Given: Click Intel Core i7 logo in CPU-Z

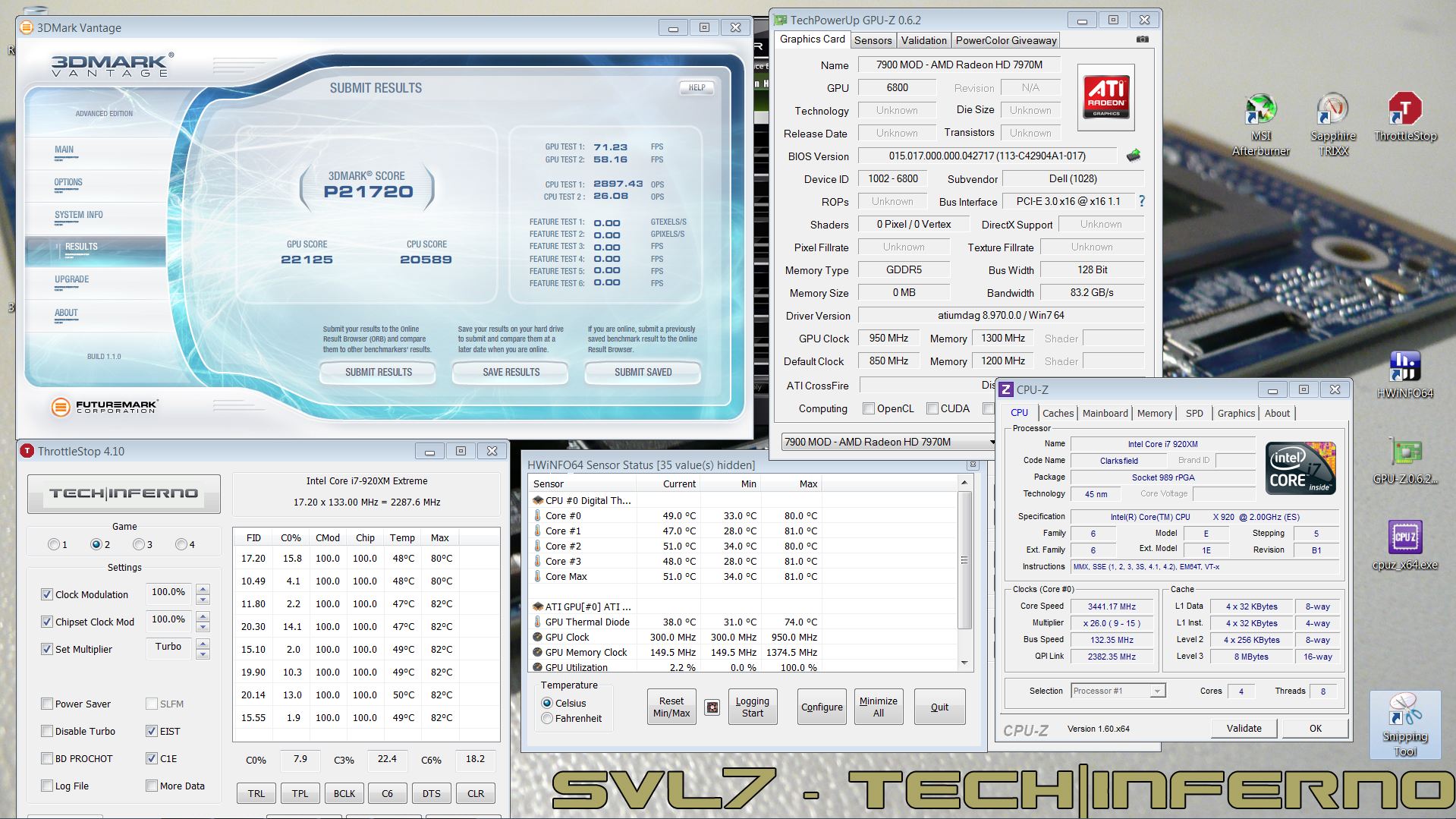Looking at the screenshot, I should pos(1300,468).
